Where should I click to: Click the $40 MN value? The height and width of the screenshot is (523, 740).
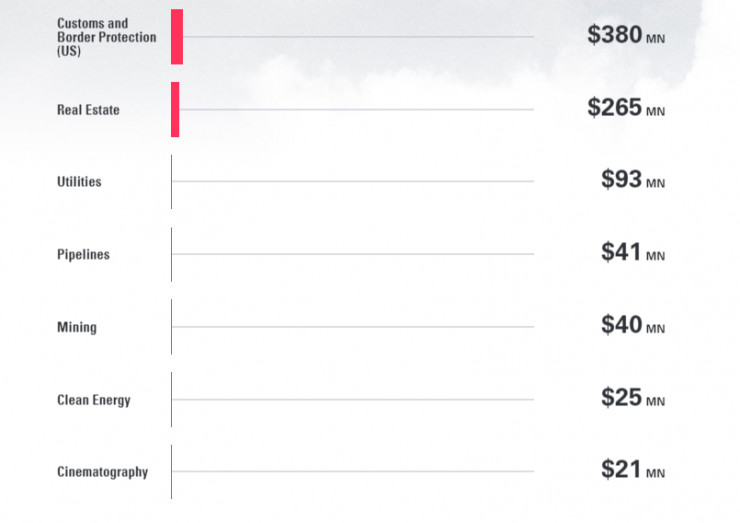point(632,325)
